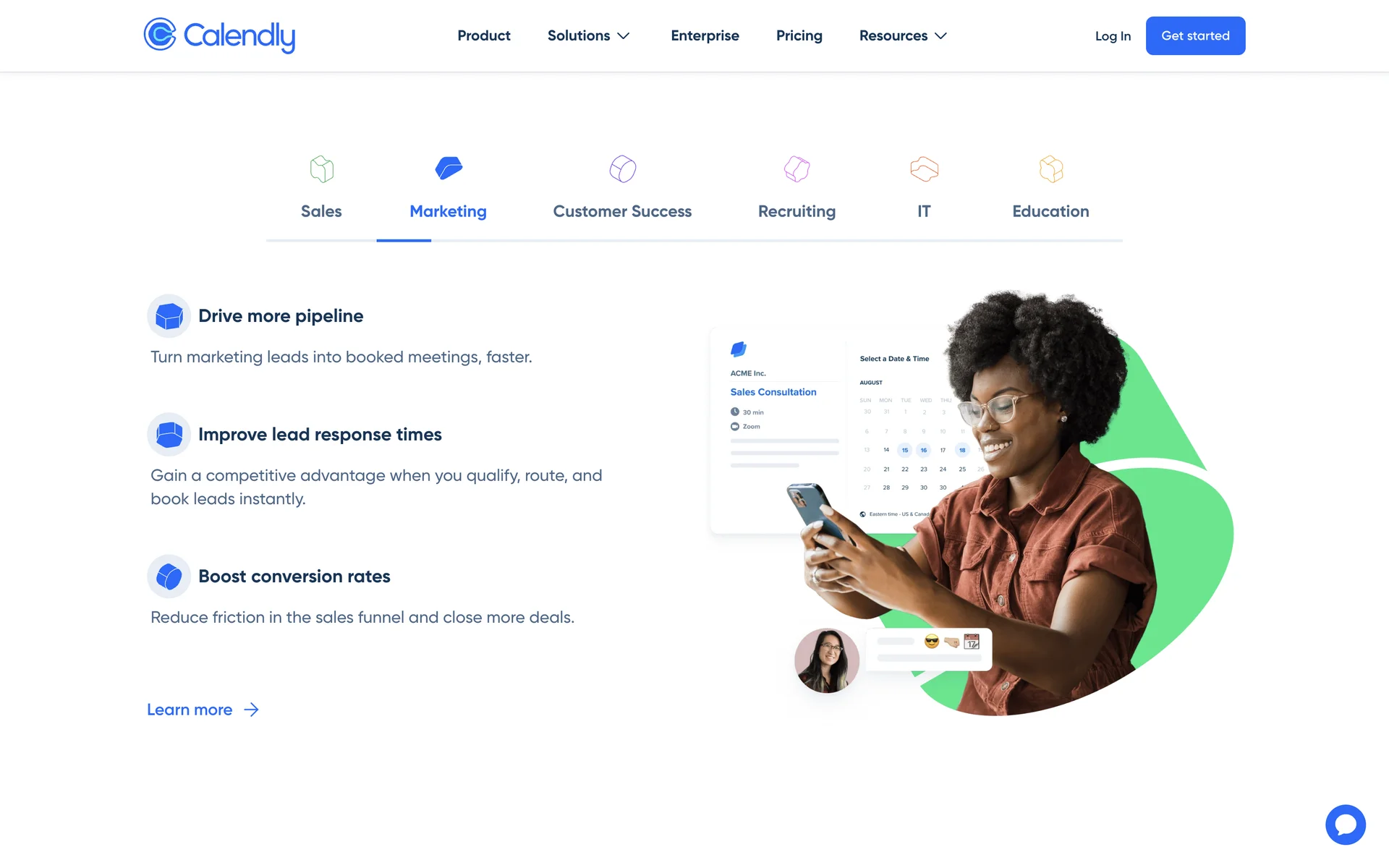Click the Drive more pipeline icon
This screenshot has width=1389, height=868.
point(169,316)
